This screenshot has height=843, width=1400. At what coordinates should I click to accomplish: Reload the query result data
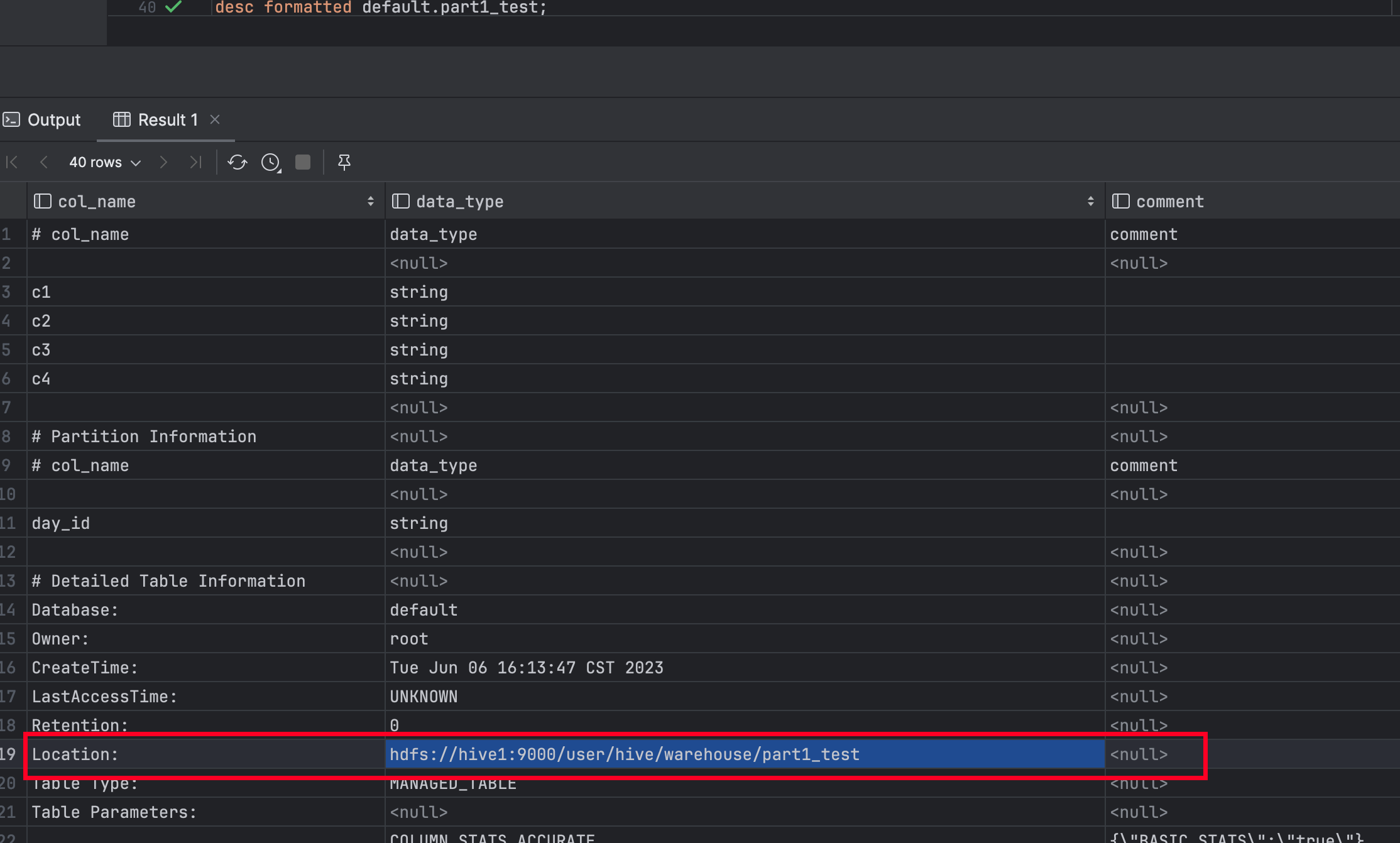pyautogui.click(x=238, y=162)
